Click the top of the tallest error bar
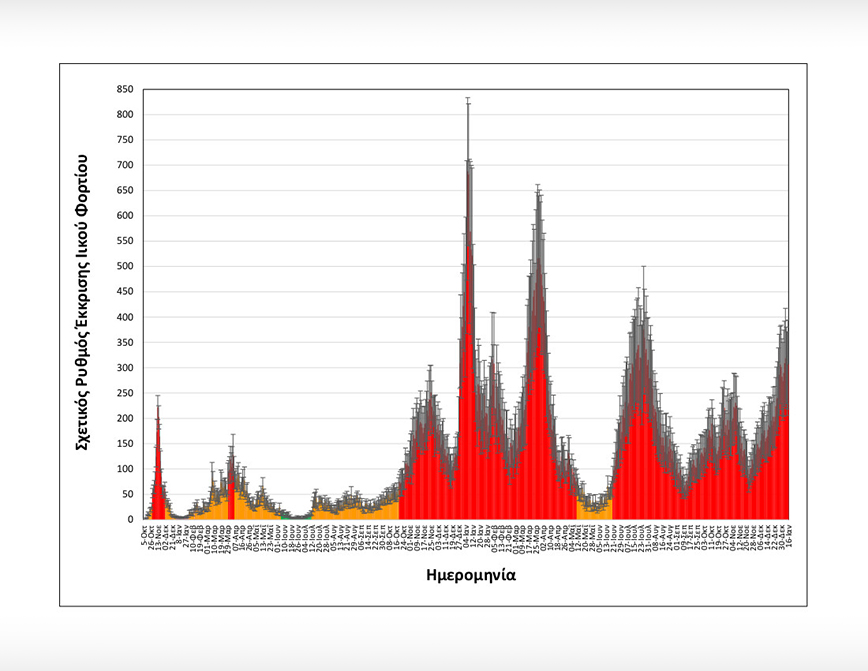Viewport: 868px width, 671px height. point(468,98)
